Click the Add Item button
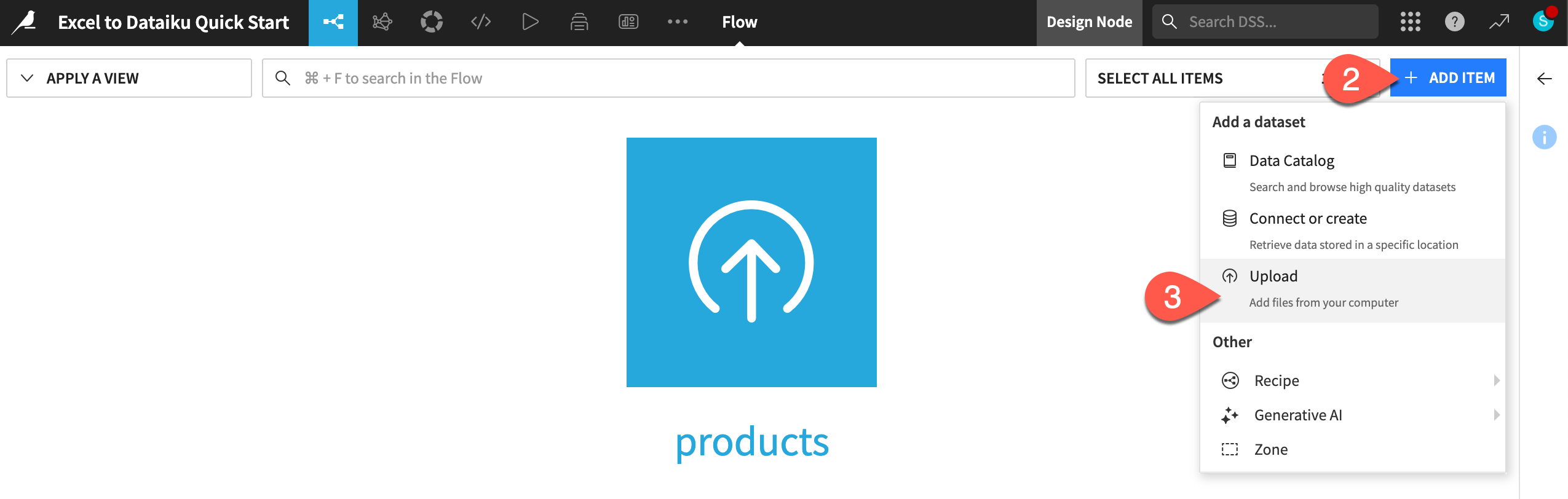 1448,77
